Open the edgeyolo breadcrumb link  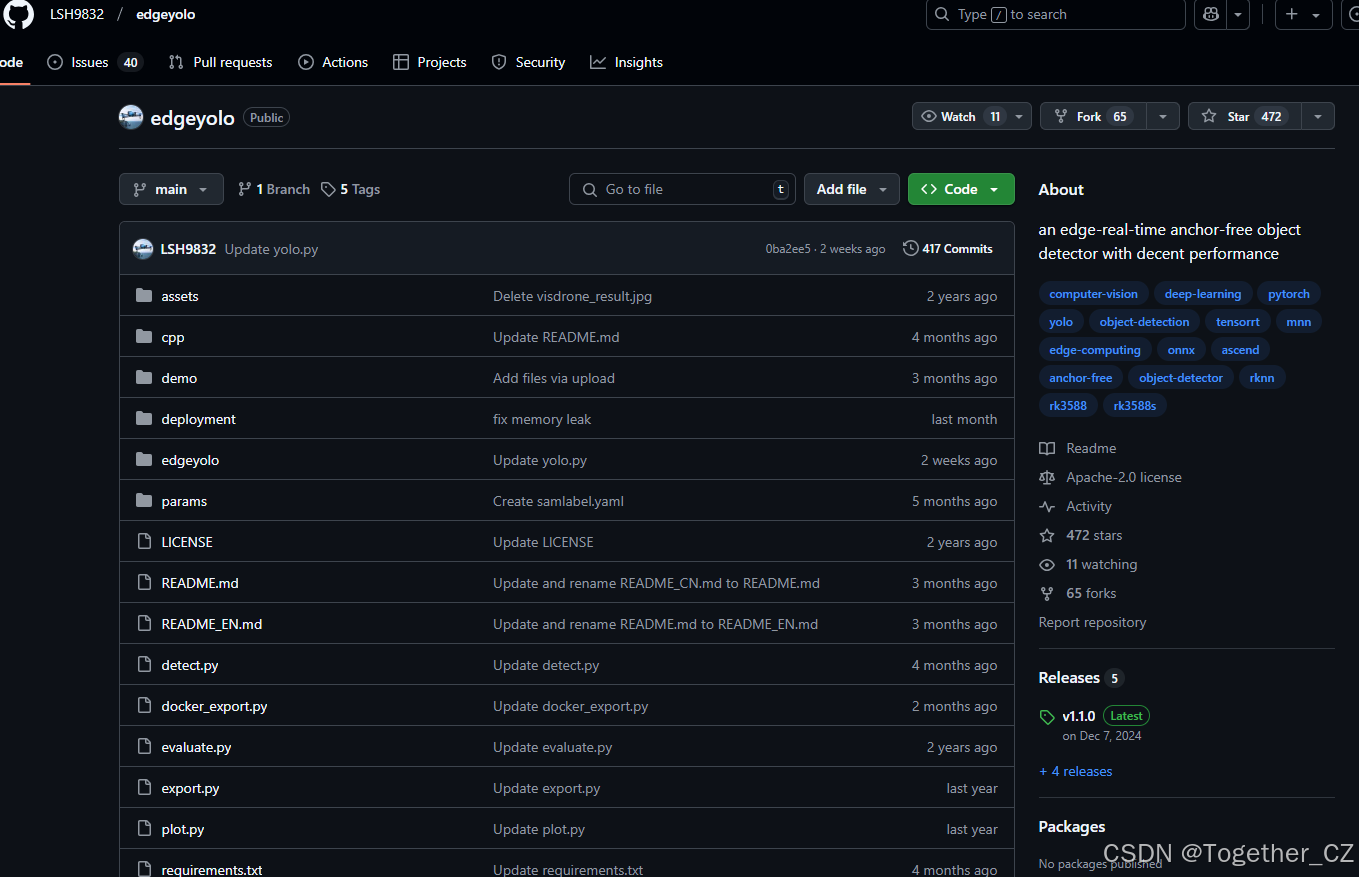[166, 14]
